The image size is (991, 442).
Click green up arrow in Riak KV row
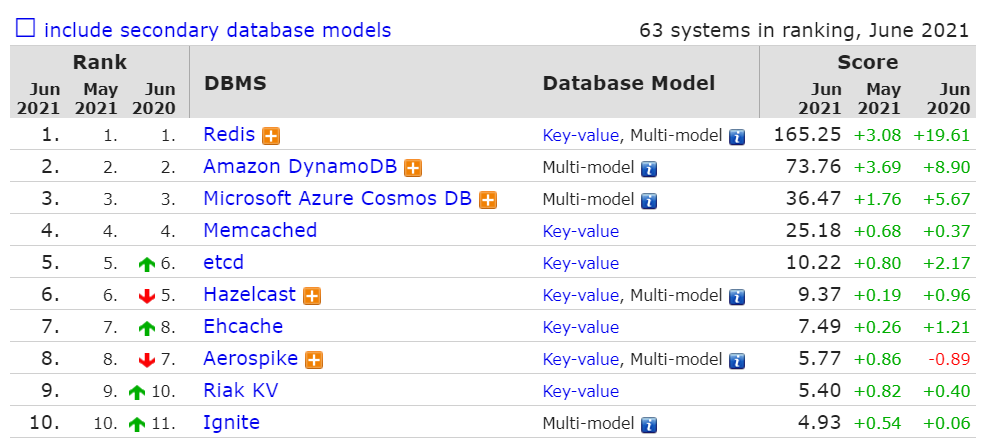click(137, 393)
